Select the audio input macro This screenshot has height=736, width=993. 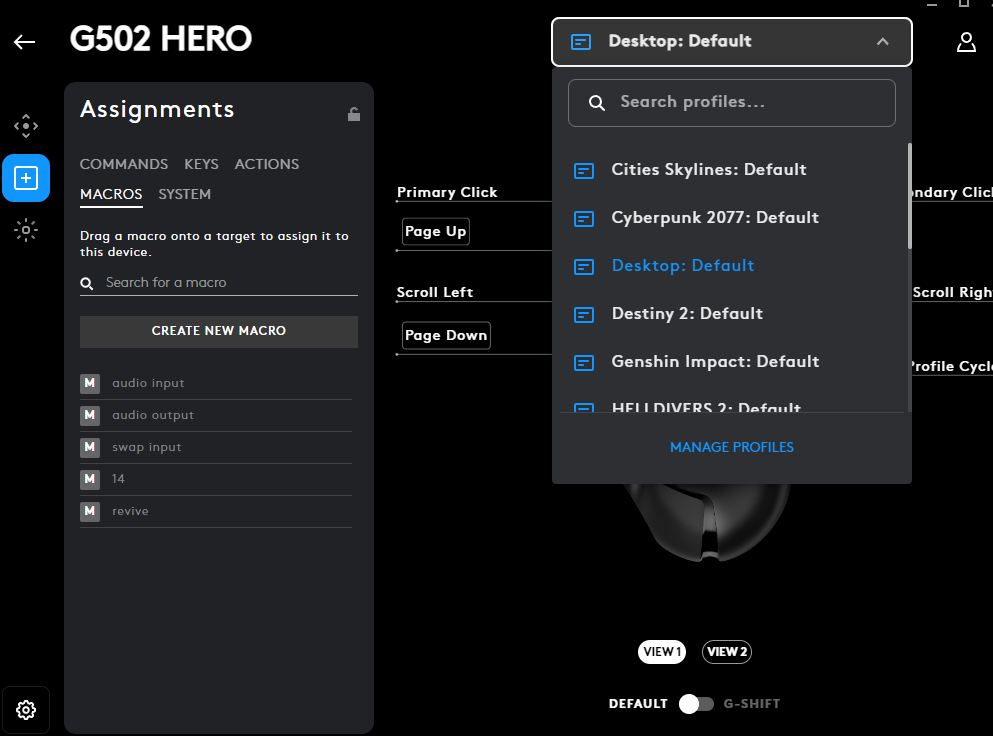[215, 383]
